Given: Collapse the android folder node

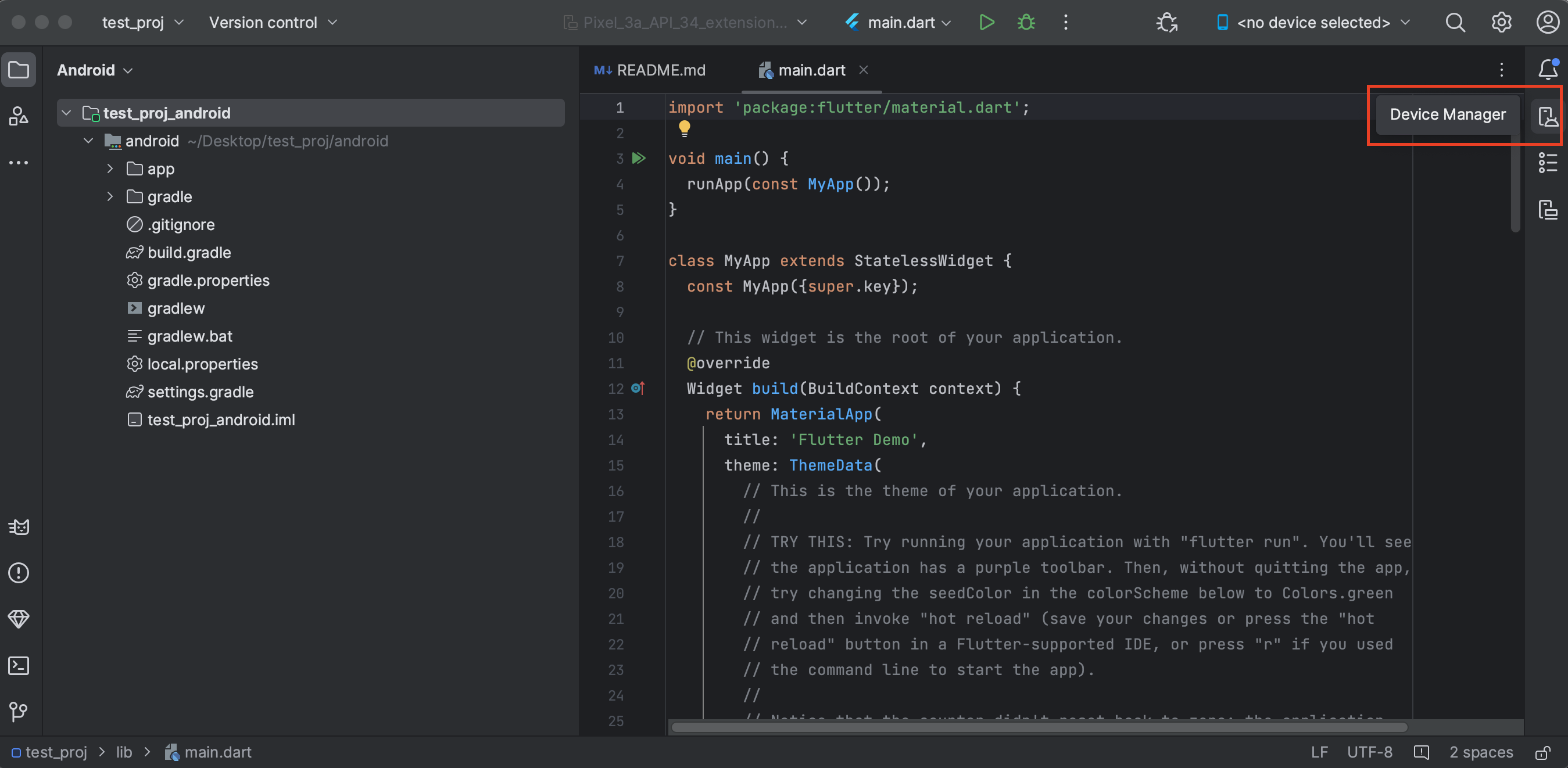Looking at the screenshot, I should tap(88, 141).
